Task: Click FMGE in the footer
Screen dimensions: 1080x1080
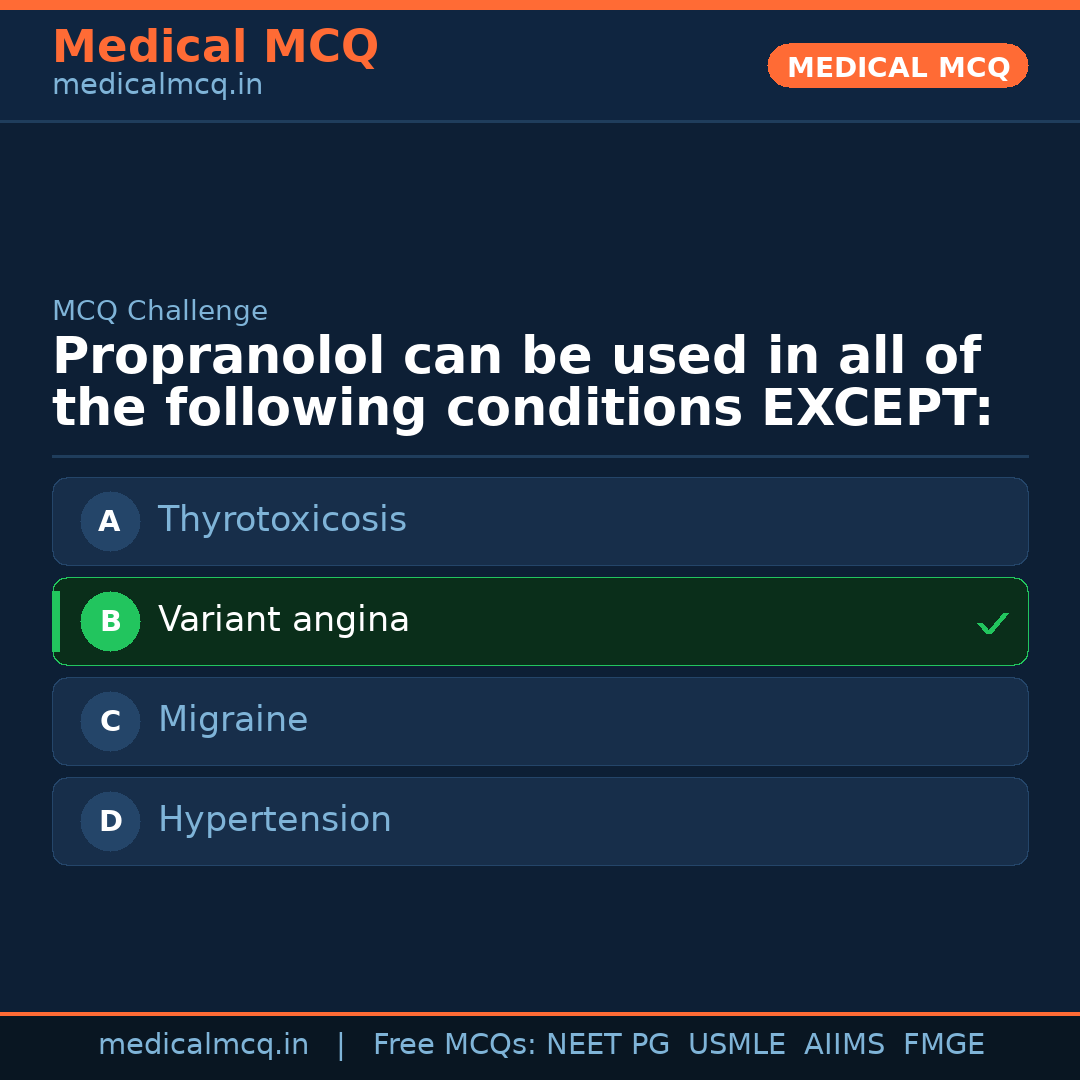Action: click(943, 1045)
